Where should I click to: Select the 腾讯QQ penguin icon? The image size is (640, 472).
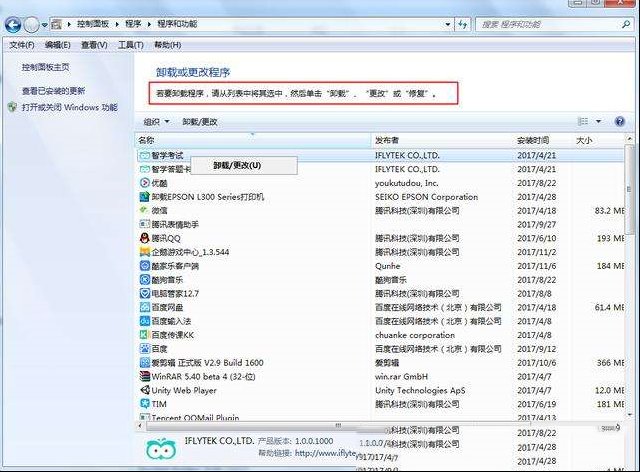pos(145,238)
